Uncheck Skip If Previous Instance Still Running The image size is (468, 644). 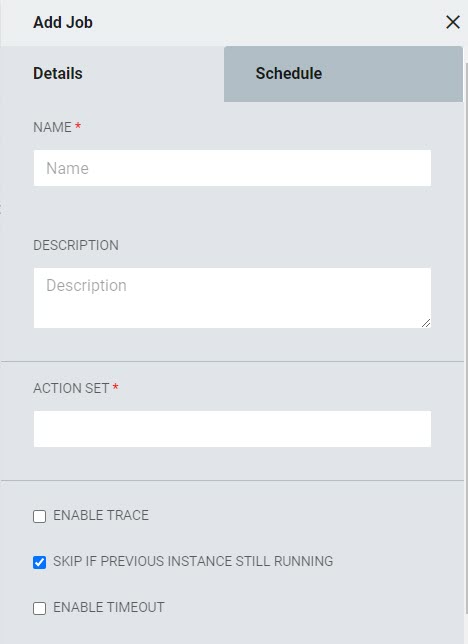click(x=39, y=562)
